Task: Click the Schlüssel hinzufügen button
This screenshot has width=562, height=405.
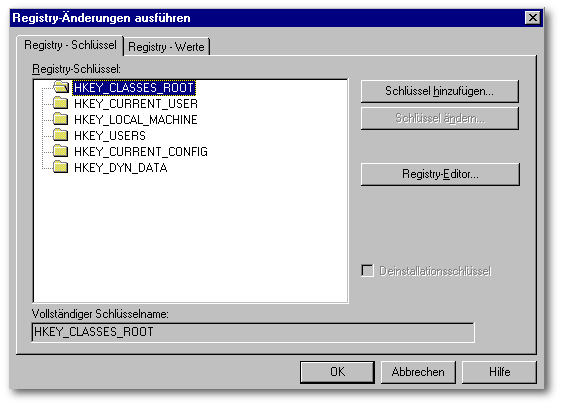Action: coord(440,91)
